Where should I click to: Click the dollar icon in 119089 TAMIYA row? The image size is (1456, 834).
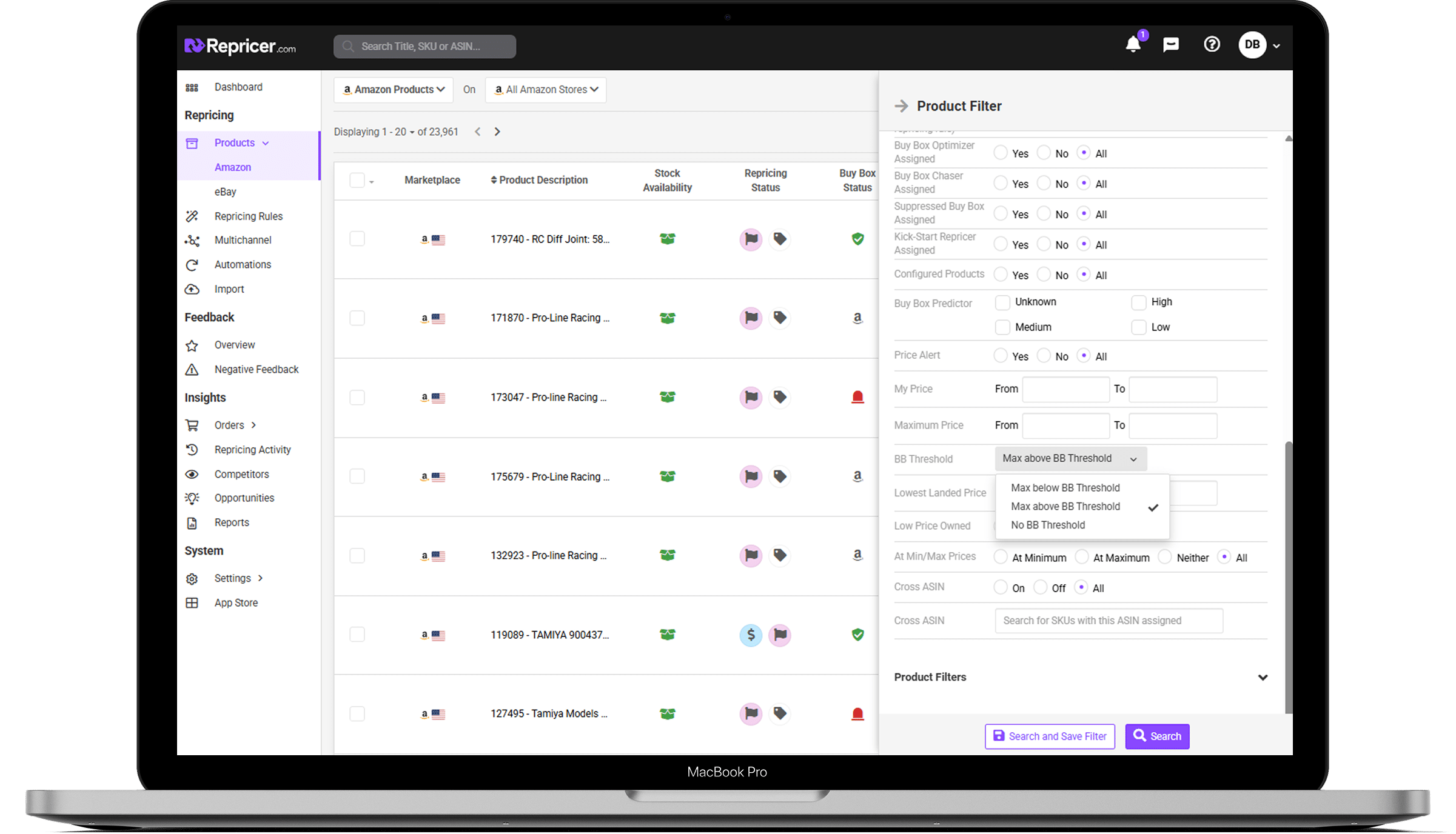pyautogui.click(x=751, y=635)
